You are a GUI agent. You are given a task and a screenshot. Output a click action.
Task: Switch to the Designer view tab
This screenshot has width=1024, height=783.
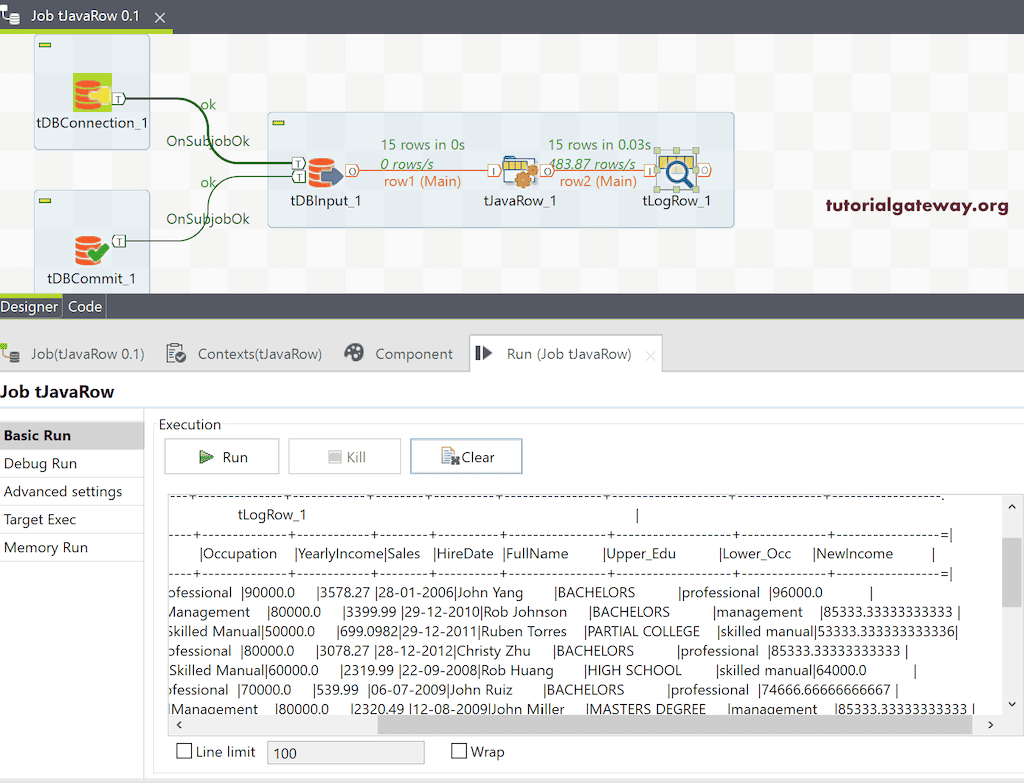point(29,307)
